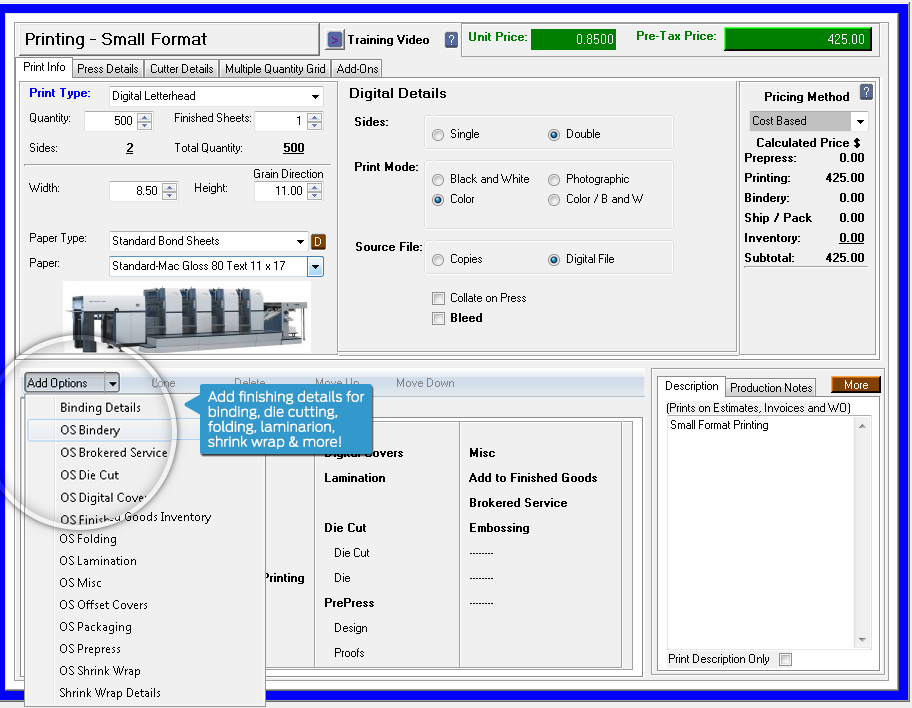Select the Single sides radio button
Screen dimensions: 912x708
click(438, 135)
